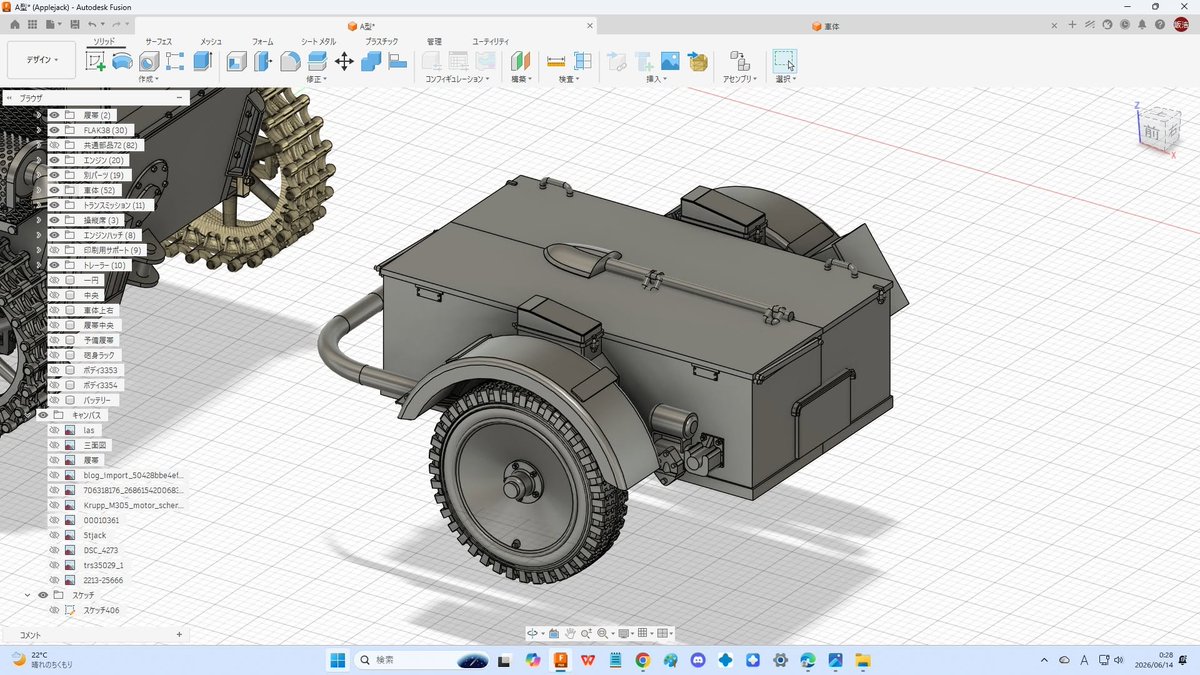This screenshot has width=1200, height=675.
Task: Expand the トランスミッション (11) folder arrow
Action: click(x=39, y=205)
